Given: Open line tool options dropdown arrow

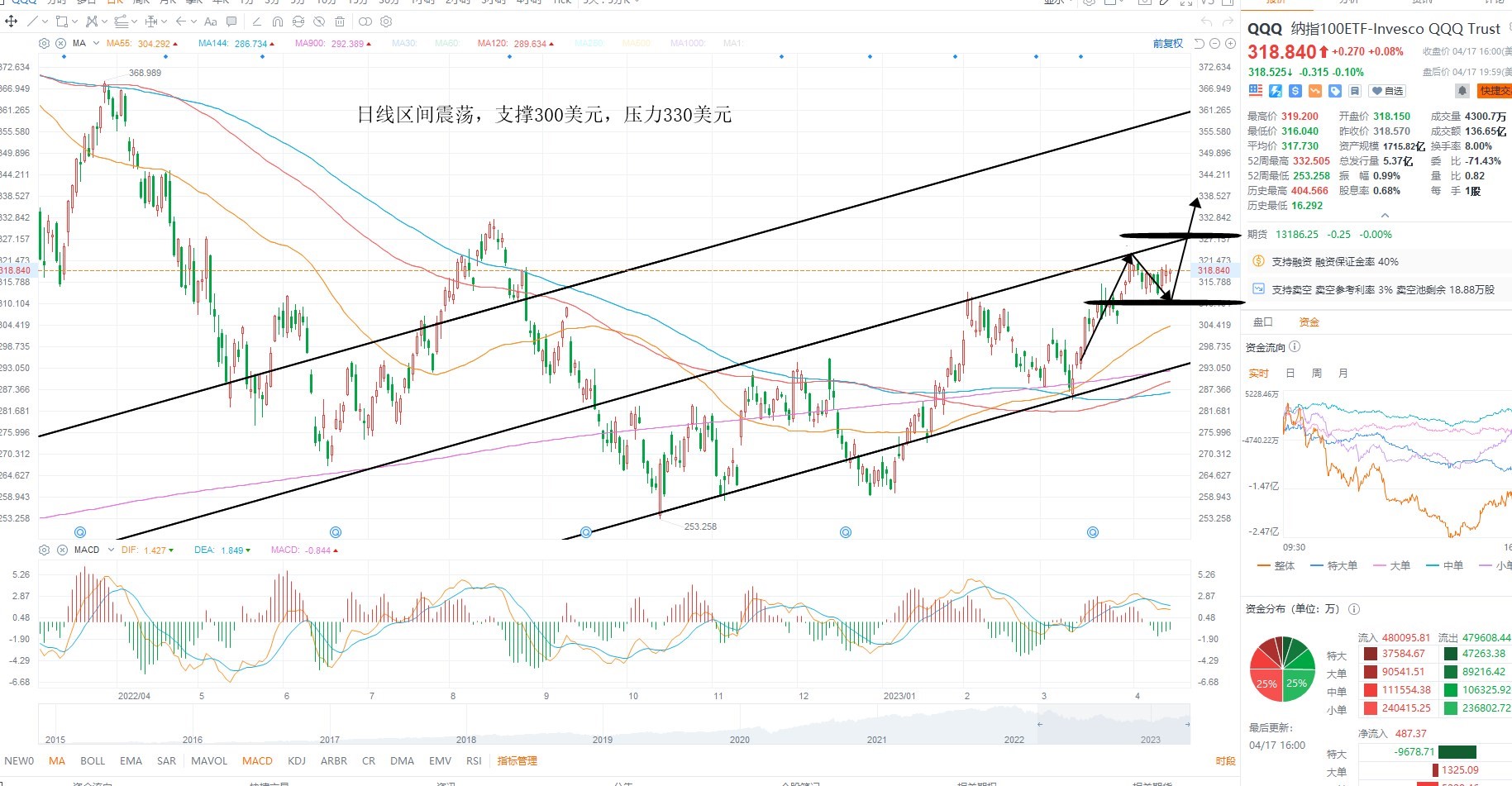Looking at the screenshot, I should tap(44, 21).
